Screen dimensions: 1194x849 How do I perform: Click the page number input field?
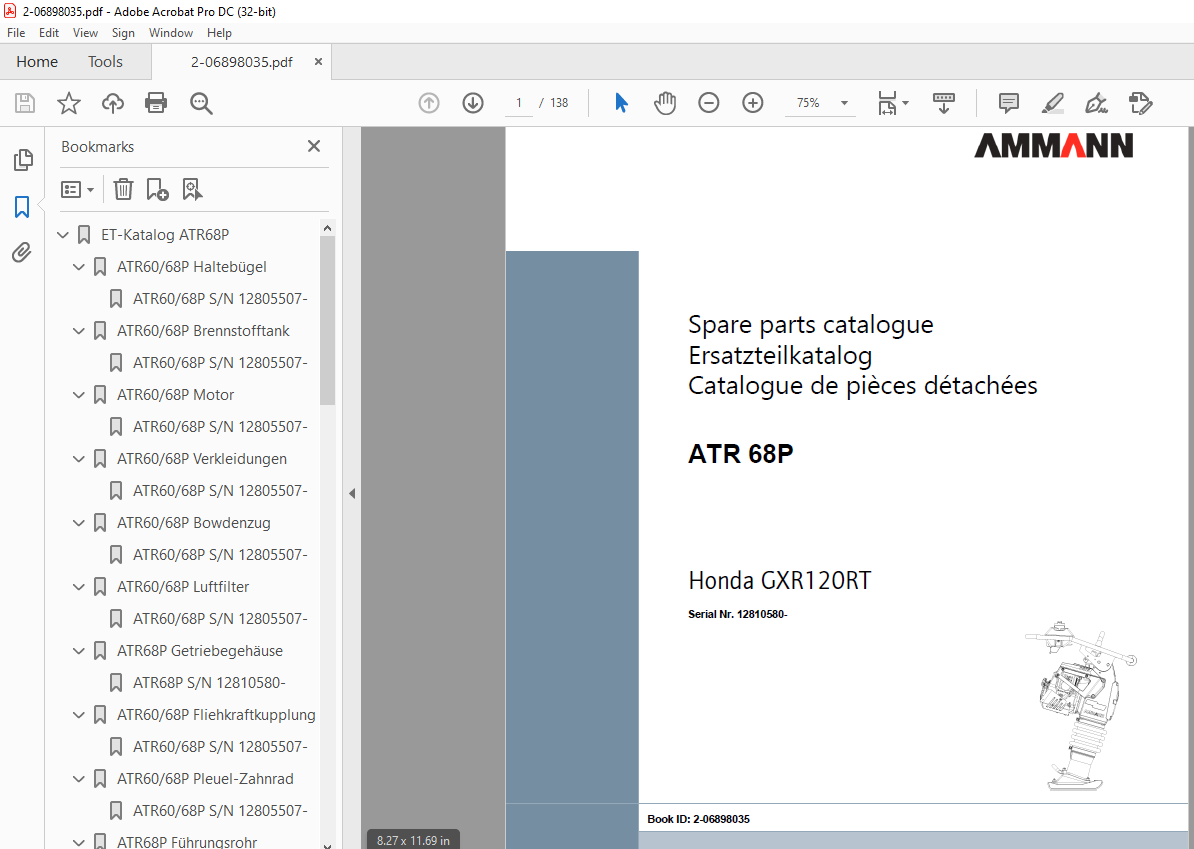pos(519,103)
